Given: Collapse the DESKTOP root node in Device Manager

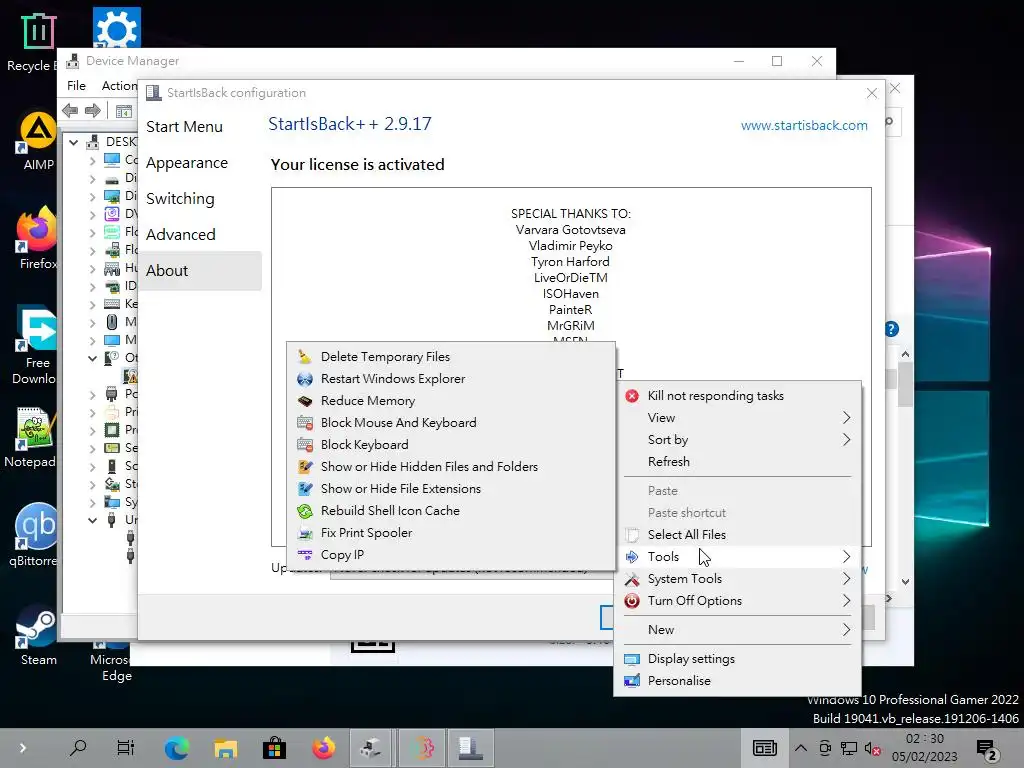Looking at the screenshot, I should (x=74, y=142).
